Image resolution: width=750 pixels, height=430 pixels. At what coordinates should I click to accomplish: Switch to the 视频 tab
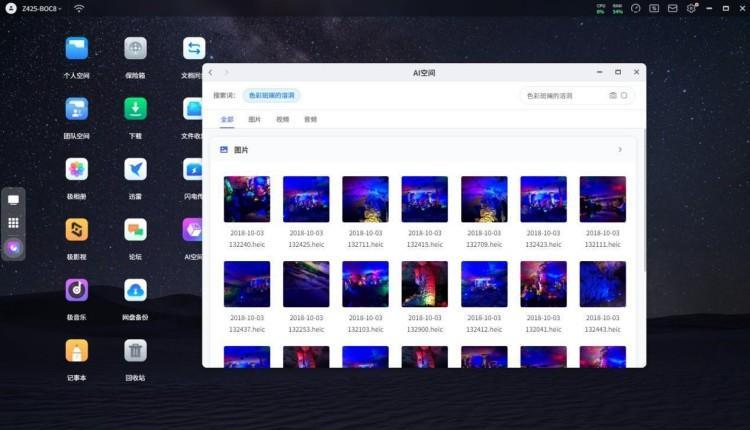pyautogui.click(x=282, y=119)
